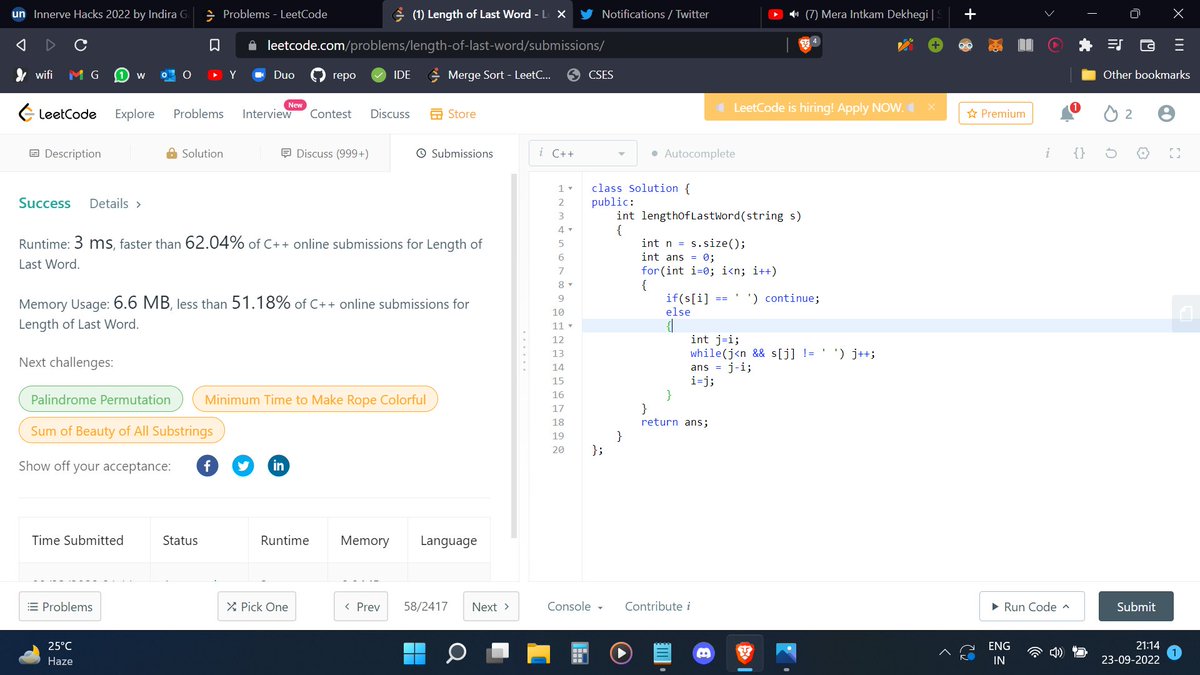
Task: Dismiss the LeetCode hiring banner
Action: [x=930, y=107]
